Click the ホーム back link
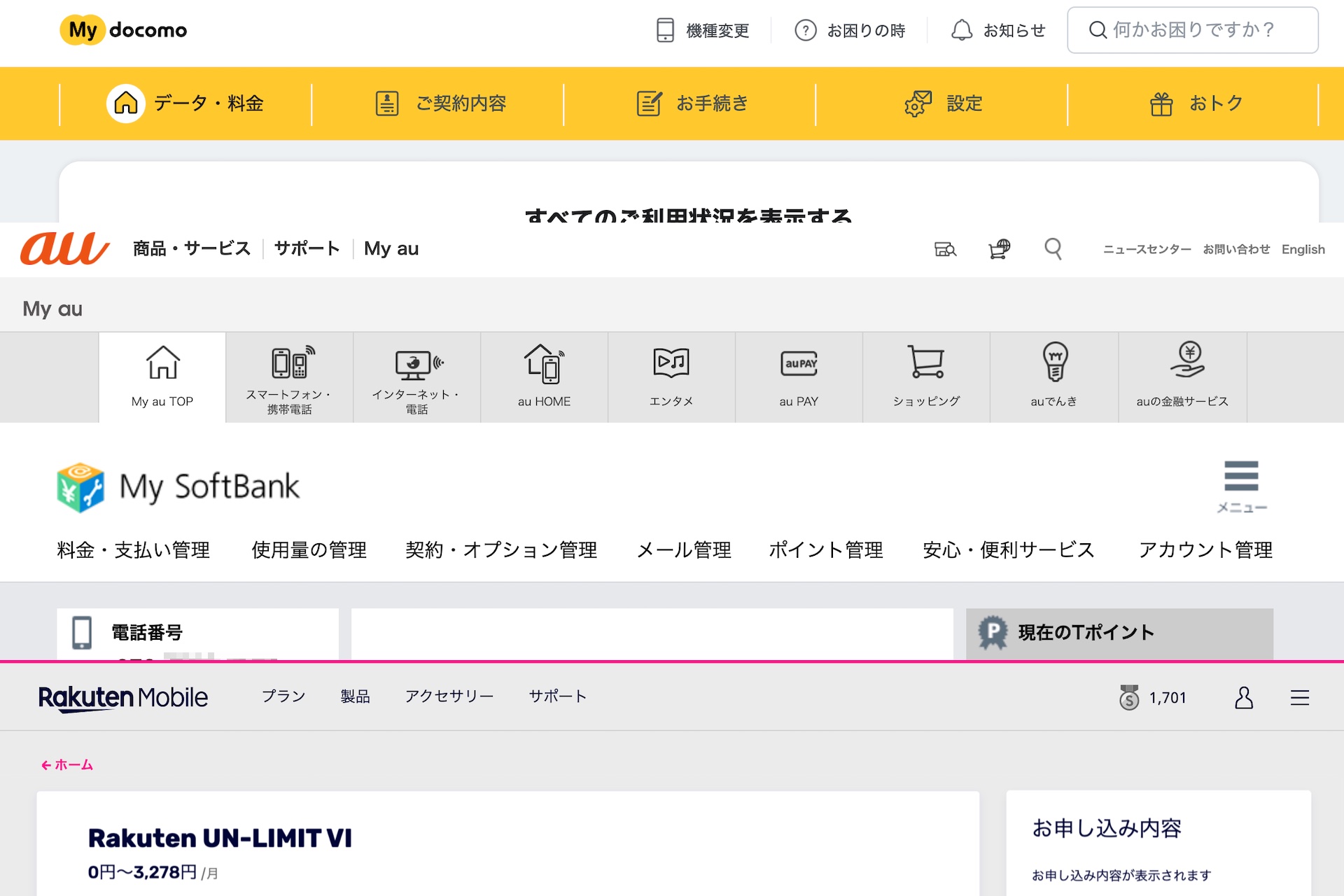1344x896 pixels. coord(67,765)
